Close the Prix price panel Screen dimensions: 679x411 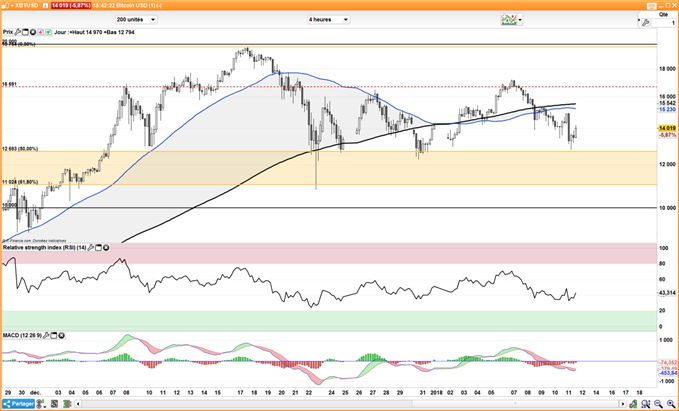tap(32, 32)
